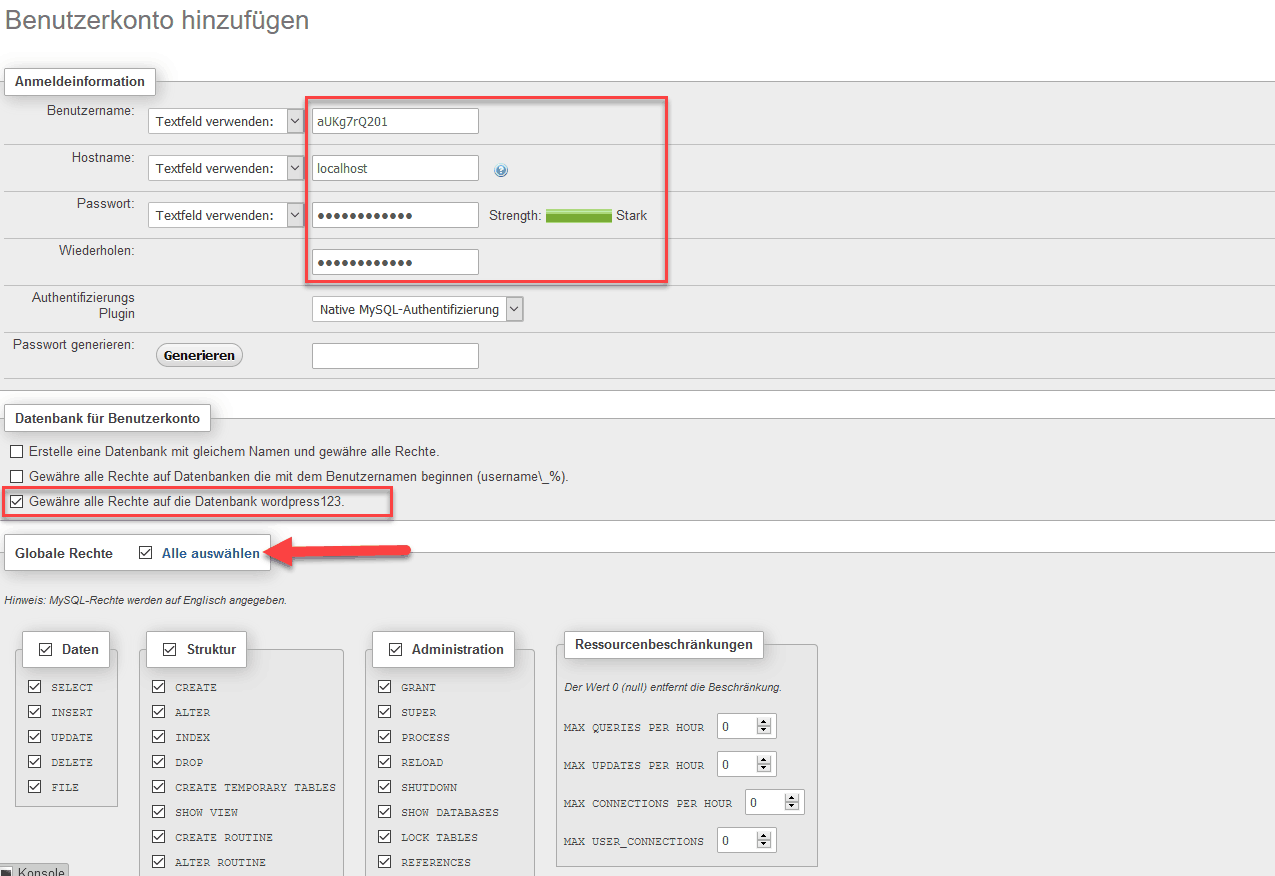Image resolution: width=1275 pixels, height=876 pixels.
Task: Click the Benutzername text field
Action: click(395, 121)
